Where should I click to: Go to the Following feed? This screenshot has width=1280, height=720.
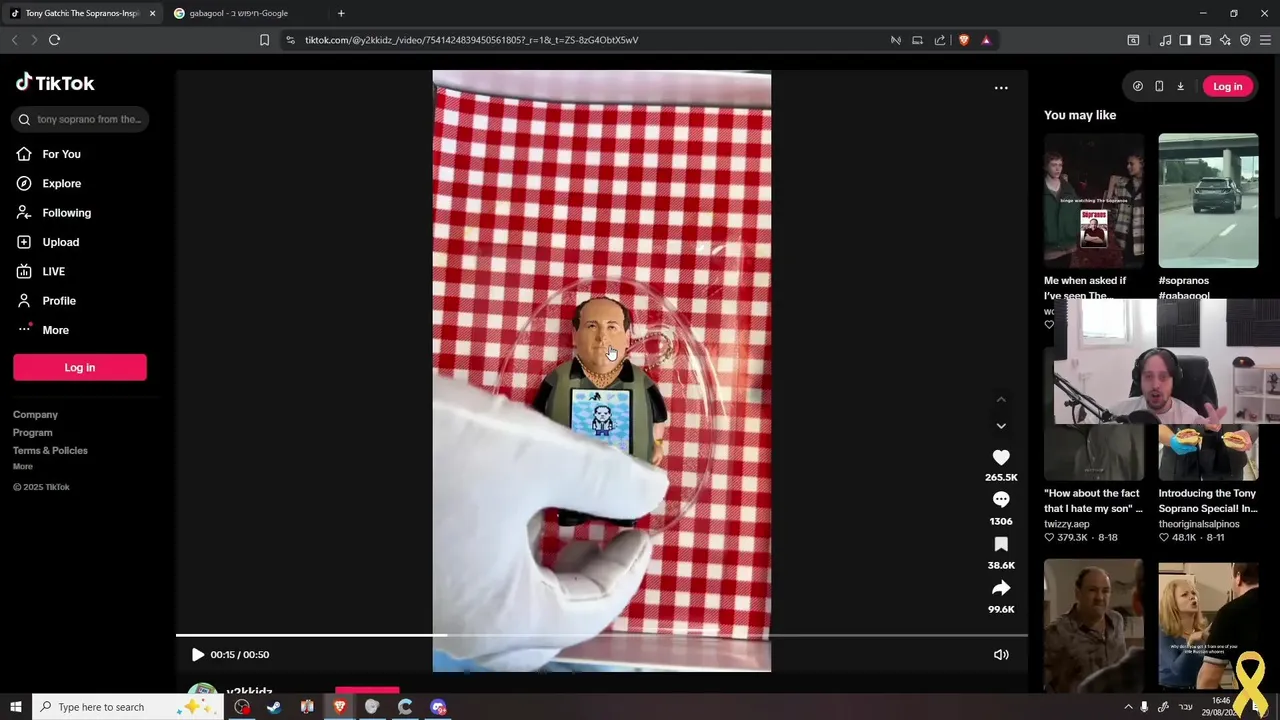53,213
